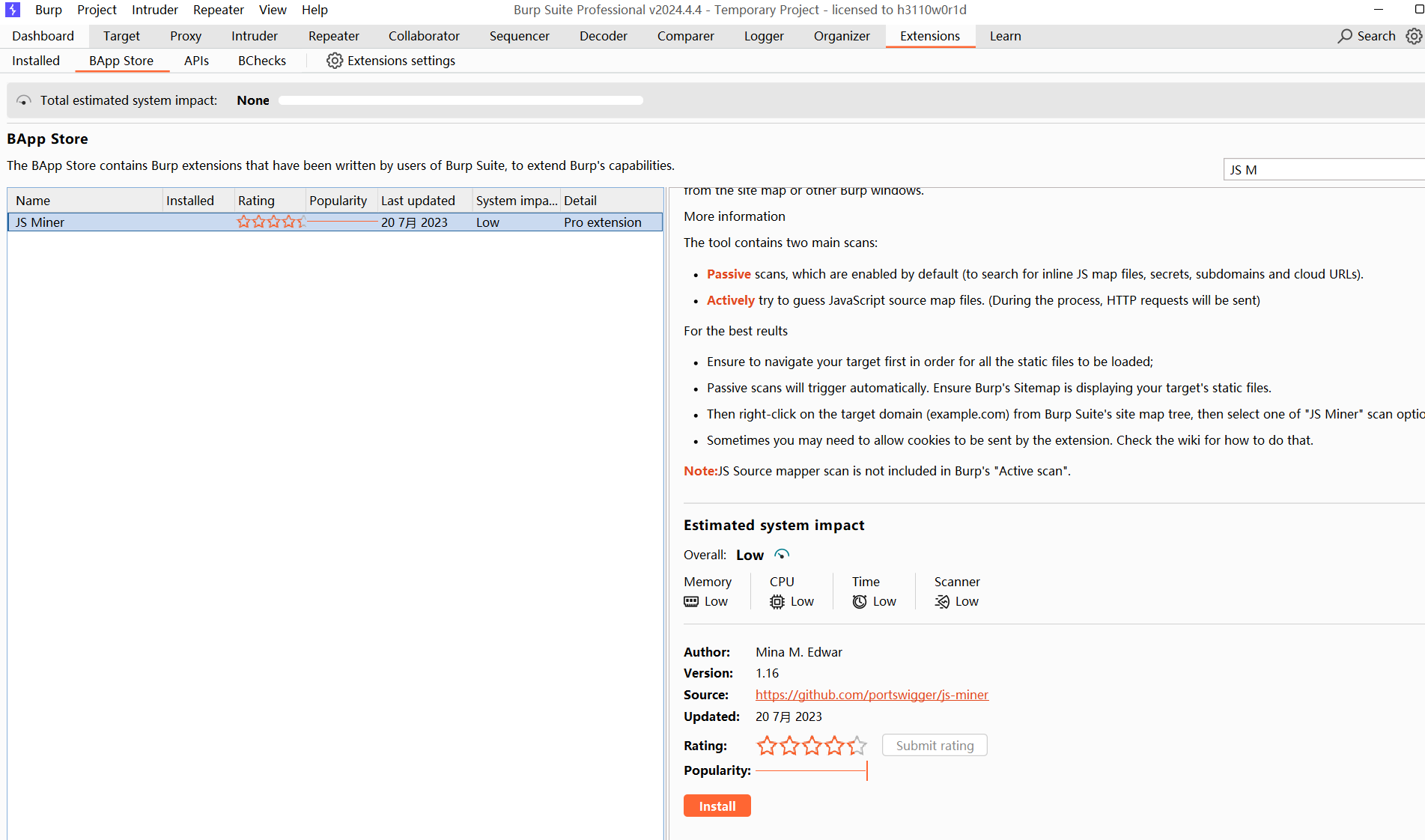1425x840 pixels.
Task: Switch to the Organizer tab
Action: (x=842, y=36)
